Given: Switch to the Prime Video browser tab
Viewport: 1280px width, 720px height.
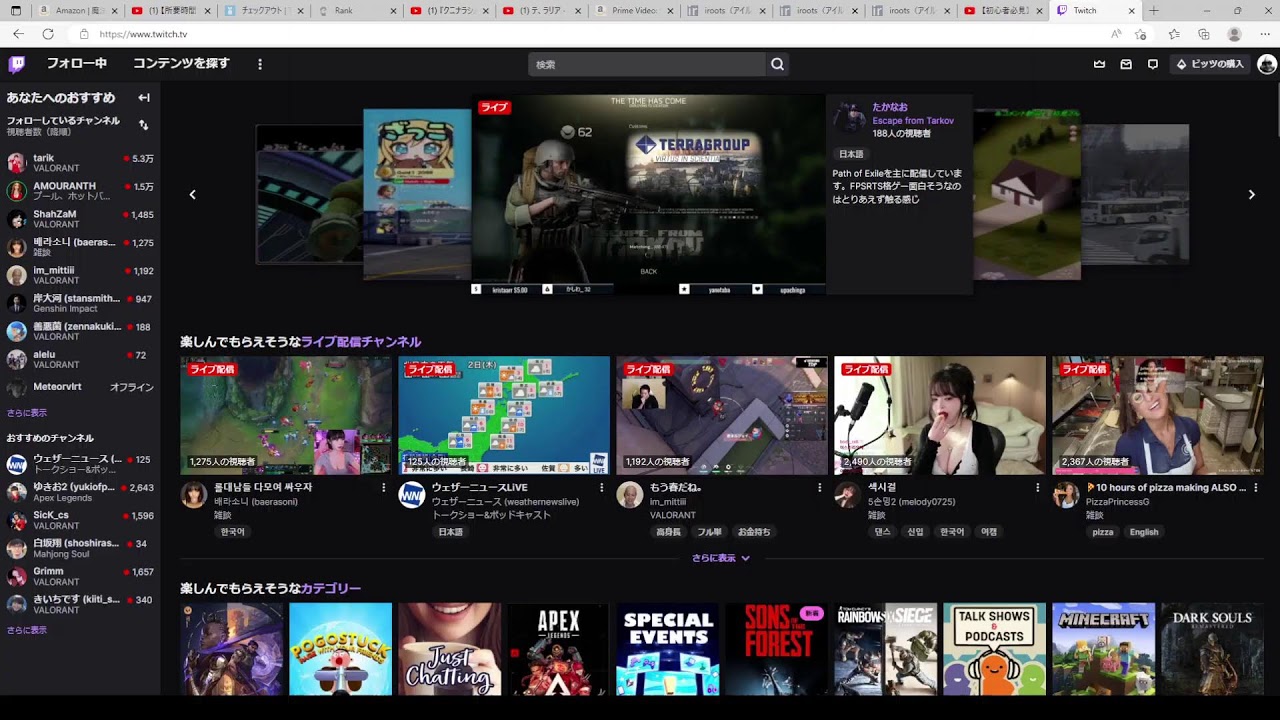Looking at the screenshot, I should coord(634,11).
